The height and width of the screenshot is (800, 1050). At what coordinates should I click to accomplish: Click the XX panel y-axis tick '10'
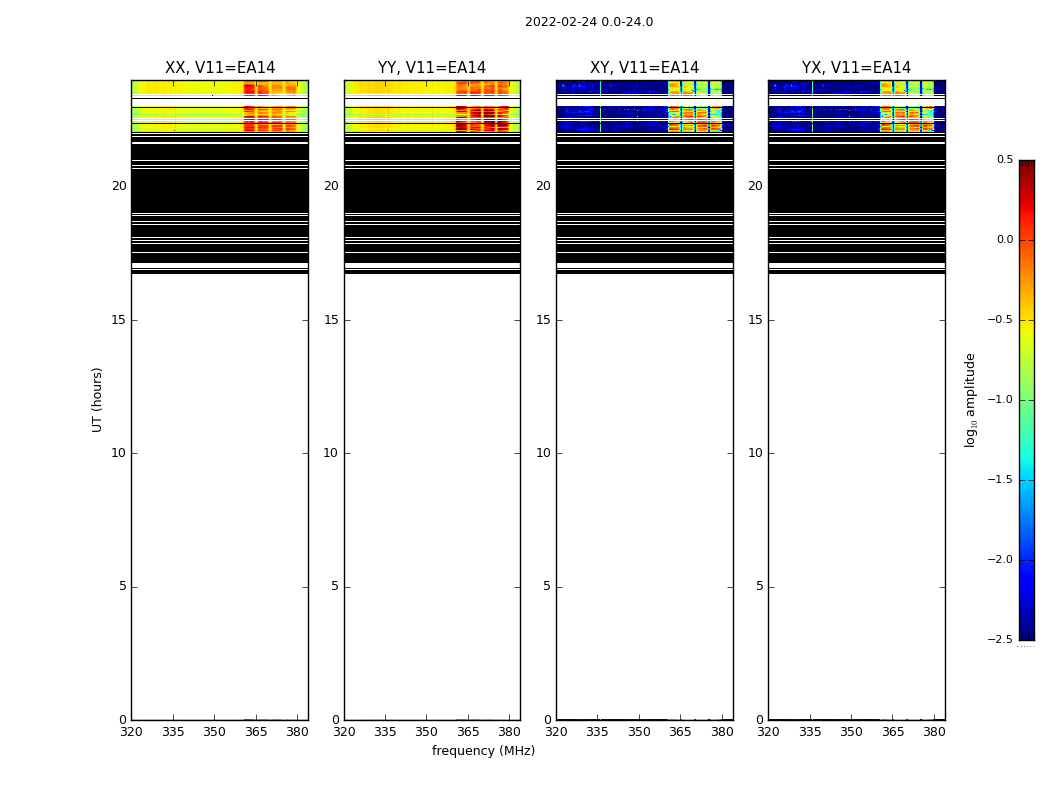point(119,453)
